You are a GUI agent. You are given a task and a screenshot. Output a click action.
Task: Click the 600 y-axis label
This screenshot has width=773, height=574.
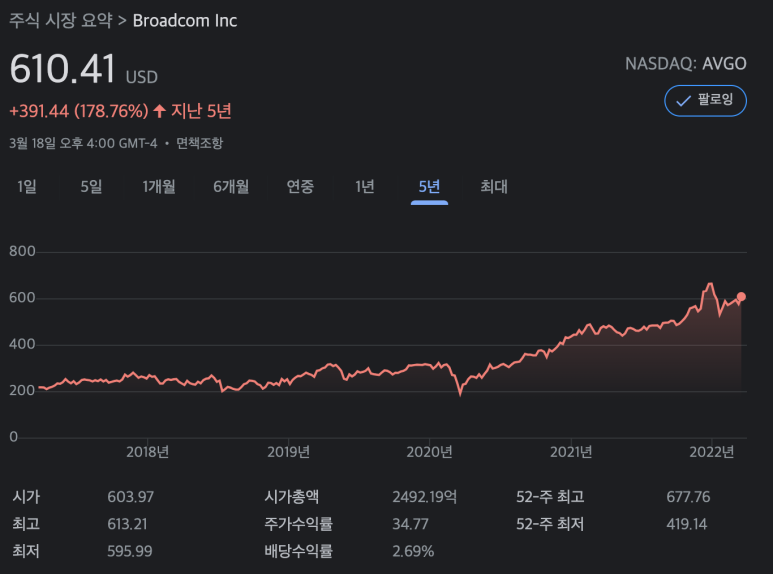(22, 297)
